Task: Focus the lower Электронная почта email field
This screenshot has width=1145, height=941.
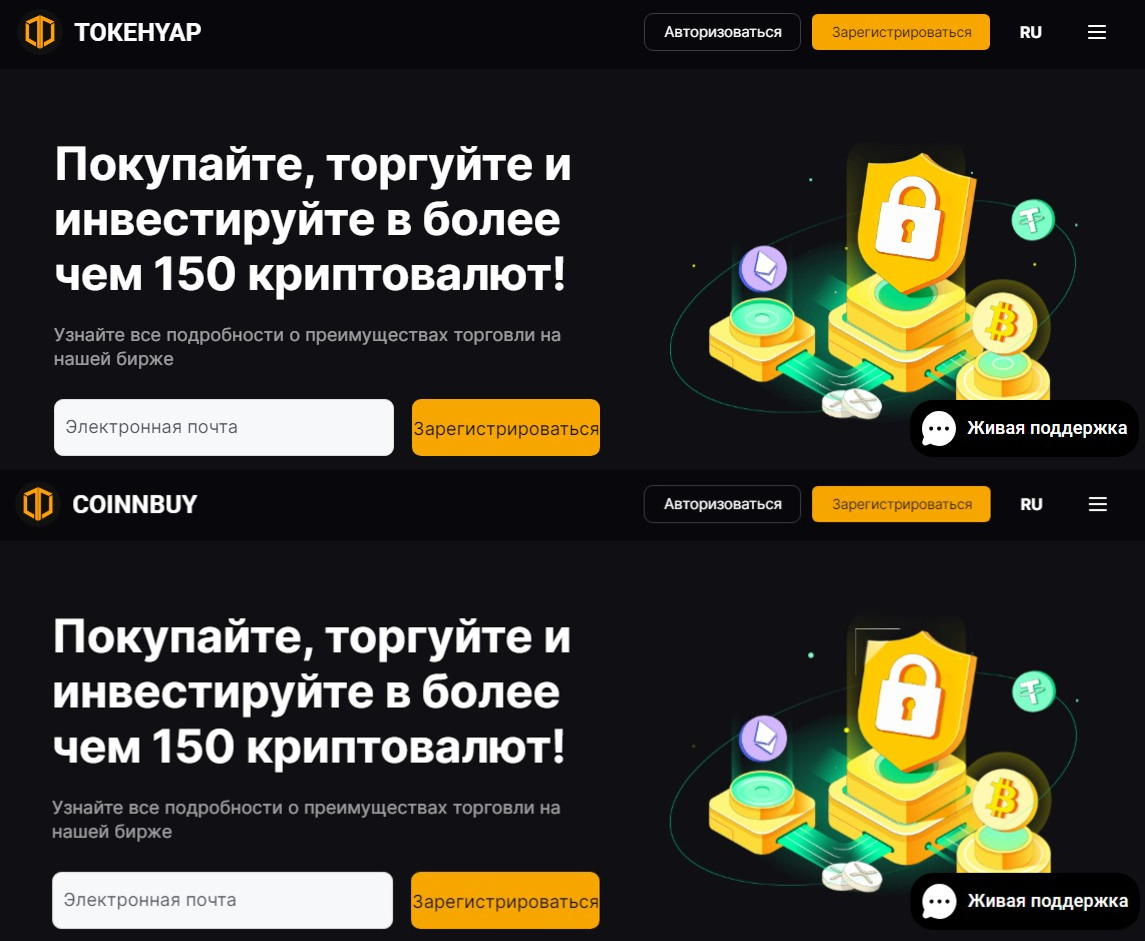Action: [222, 900]
